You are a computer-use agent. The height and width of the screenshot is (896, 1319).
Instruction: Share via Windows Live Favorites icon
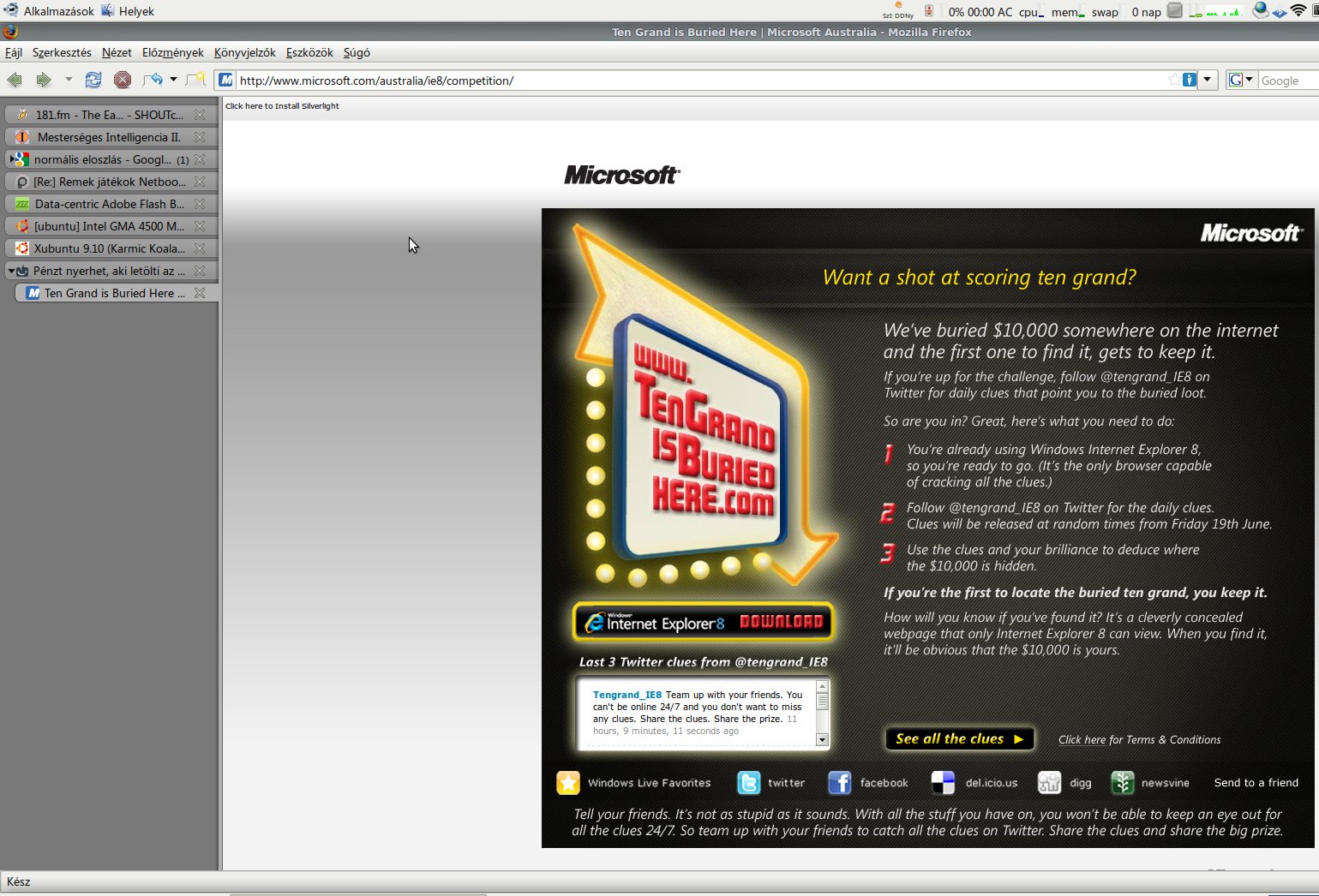point(567,782)
